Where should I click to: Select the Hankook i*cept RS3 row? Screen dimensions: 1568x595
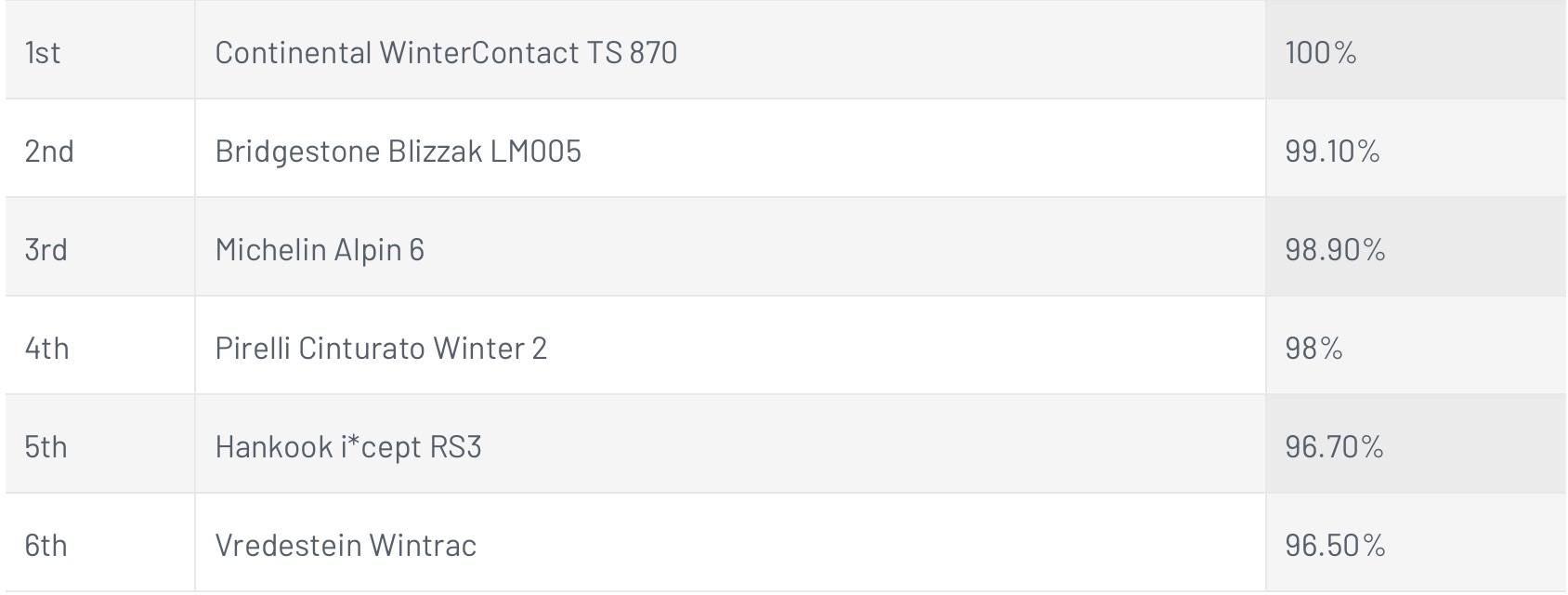pyautogui.click(x=786, y=444)
